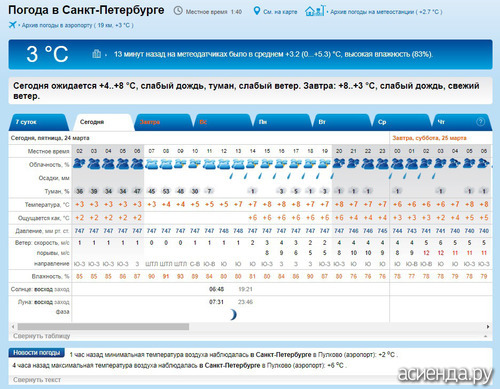Open the Чт forecast tab

point(462,122)
